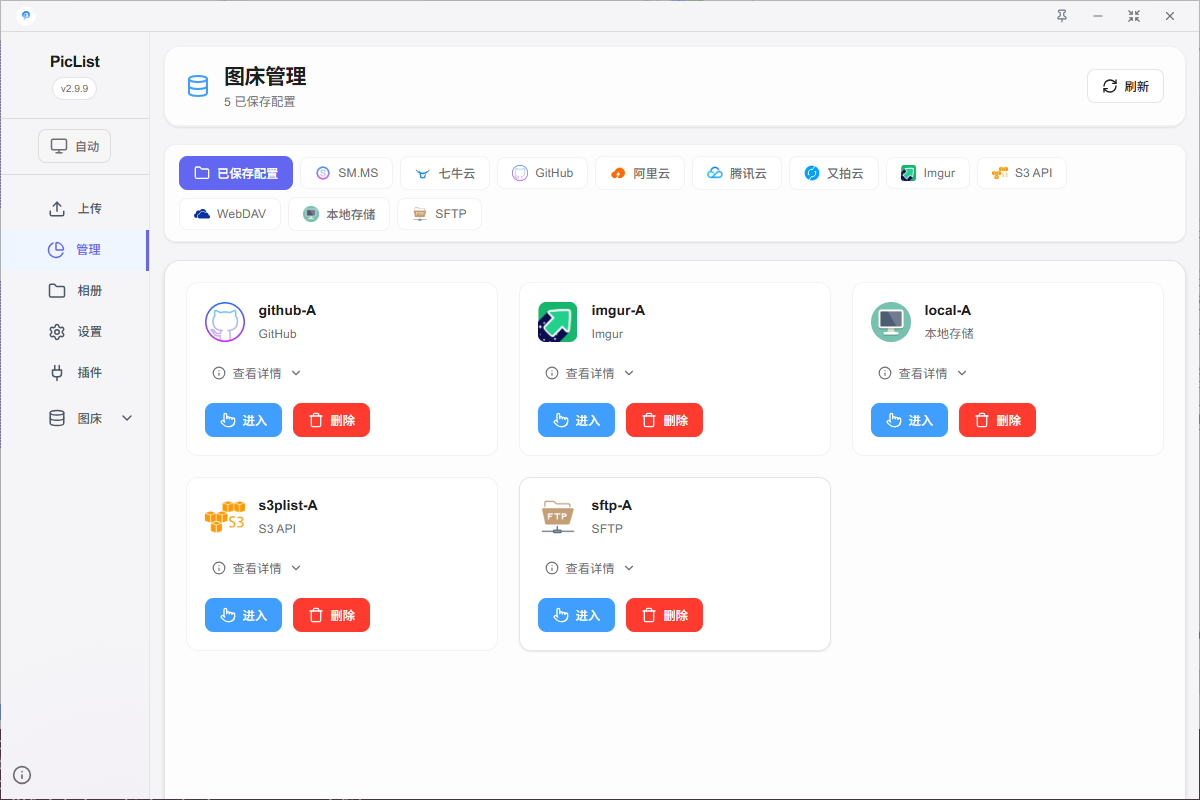The width and height of the screenshot is (1200, 800).
Task: Expand 查看详情 for local-A
Action: point(923,373)
